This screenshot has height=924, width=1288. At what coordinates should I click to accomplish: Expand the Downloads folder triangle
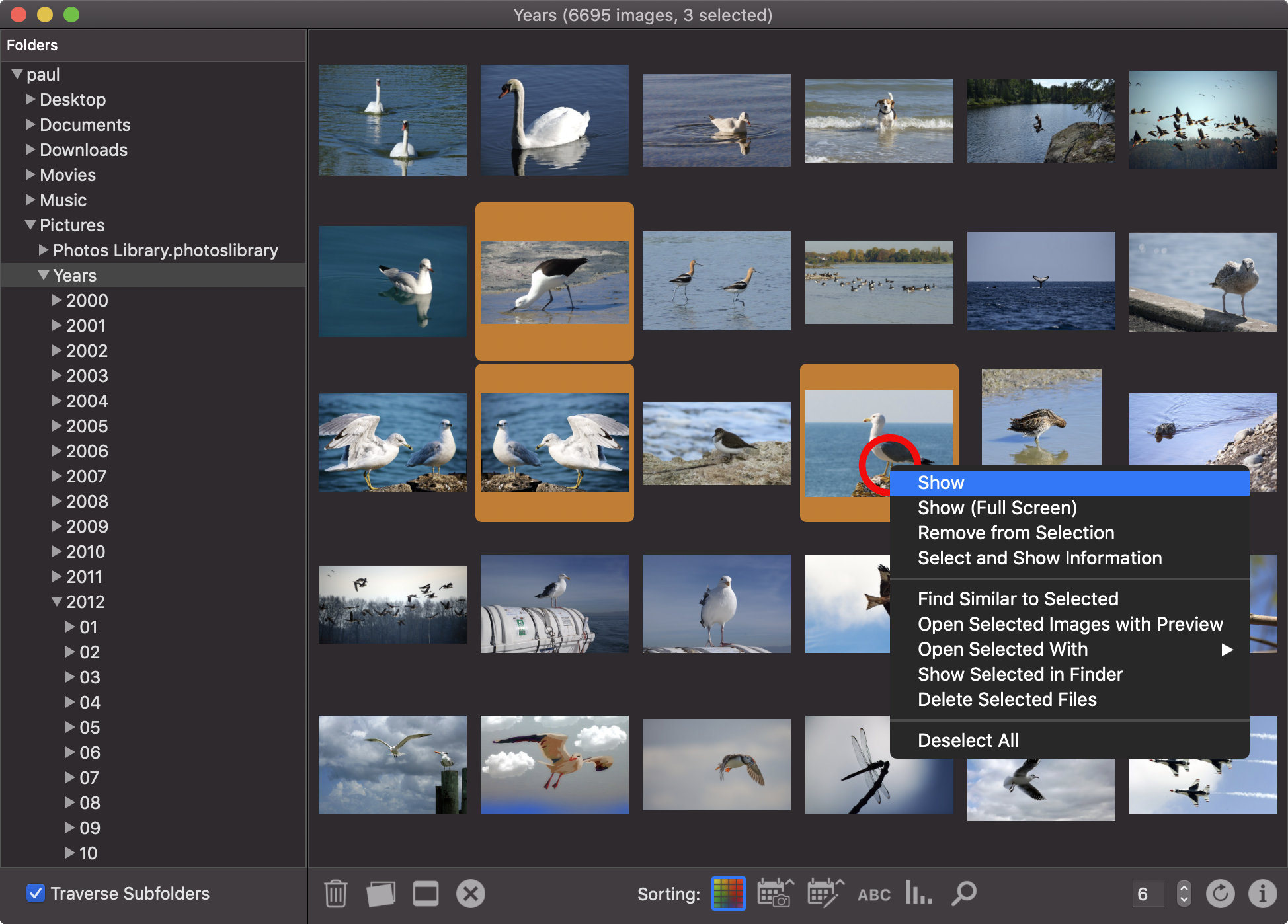coord(30,149)
